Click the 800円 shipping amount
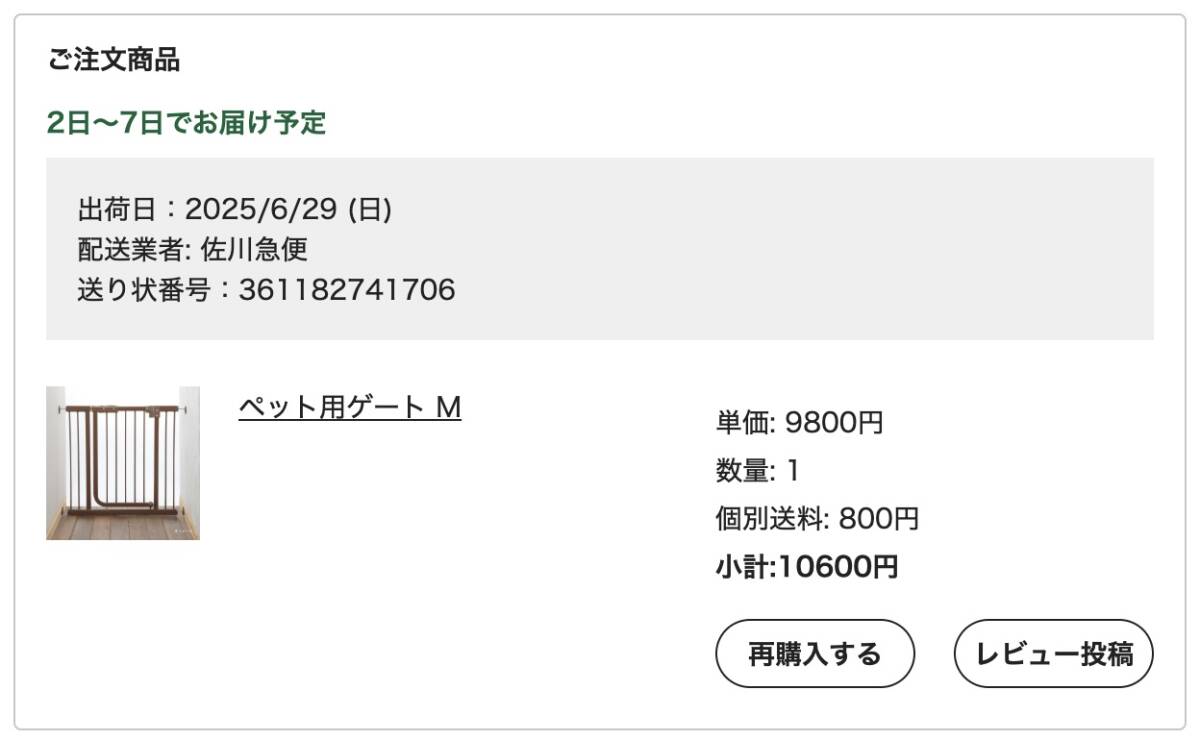 pyautogui.click(x=879, y=519)
